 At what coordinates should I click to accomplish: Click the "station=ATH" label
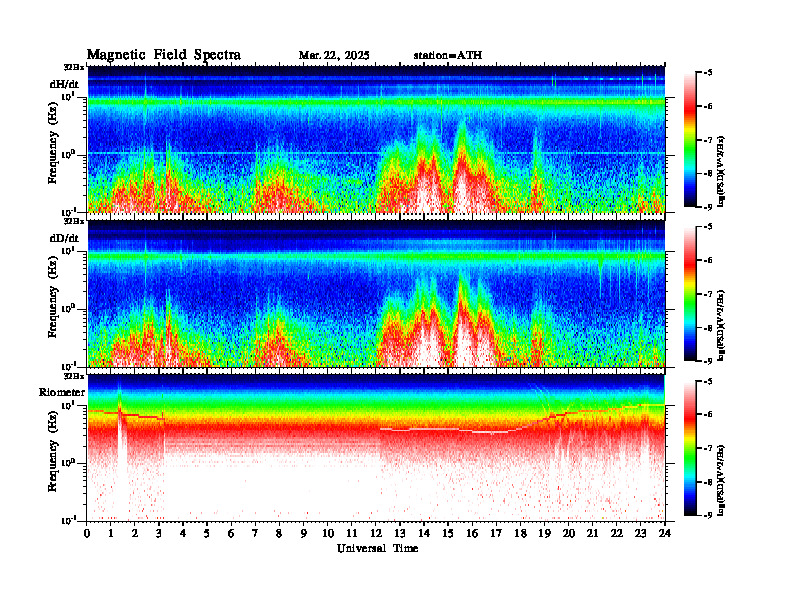(448, 55)
